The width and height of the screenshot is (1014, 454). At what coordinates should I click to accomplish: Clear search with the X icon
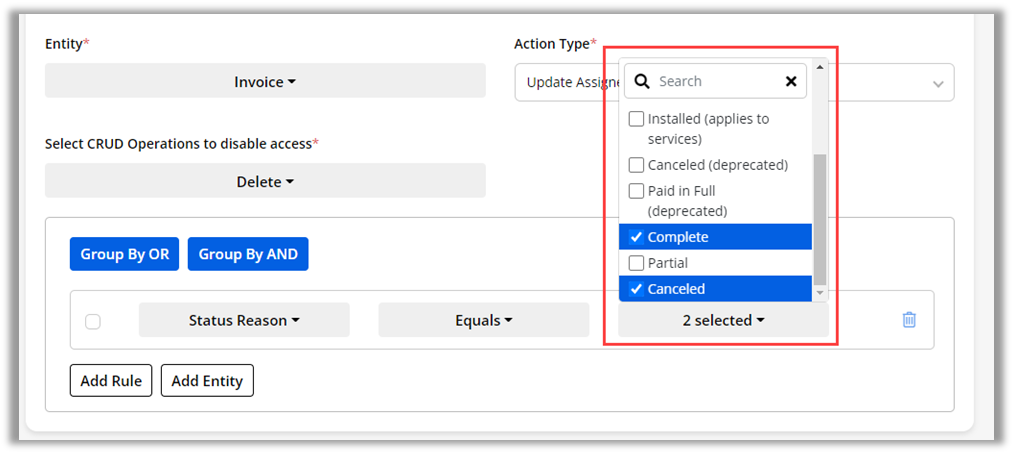[790, 82]
